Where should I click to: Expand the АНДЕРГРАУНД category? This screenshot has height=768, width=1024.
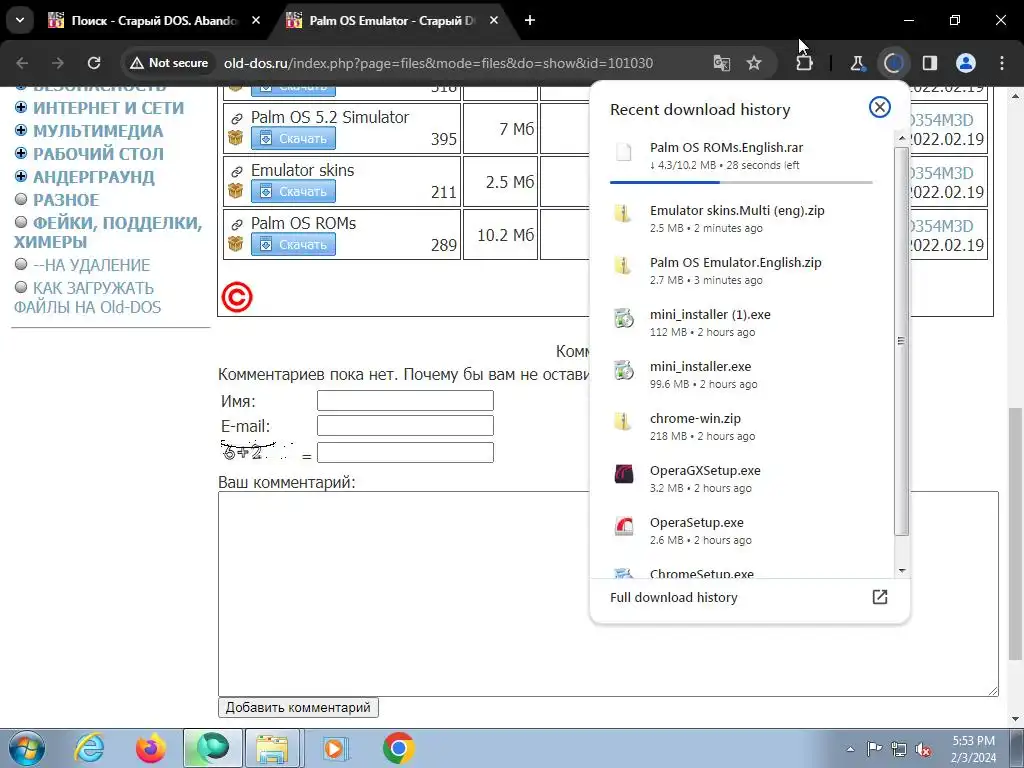point(21,176)
